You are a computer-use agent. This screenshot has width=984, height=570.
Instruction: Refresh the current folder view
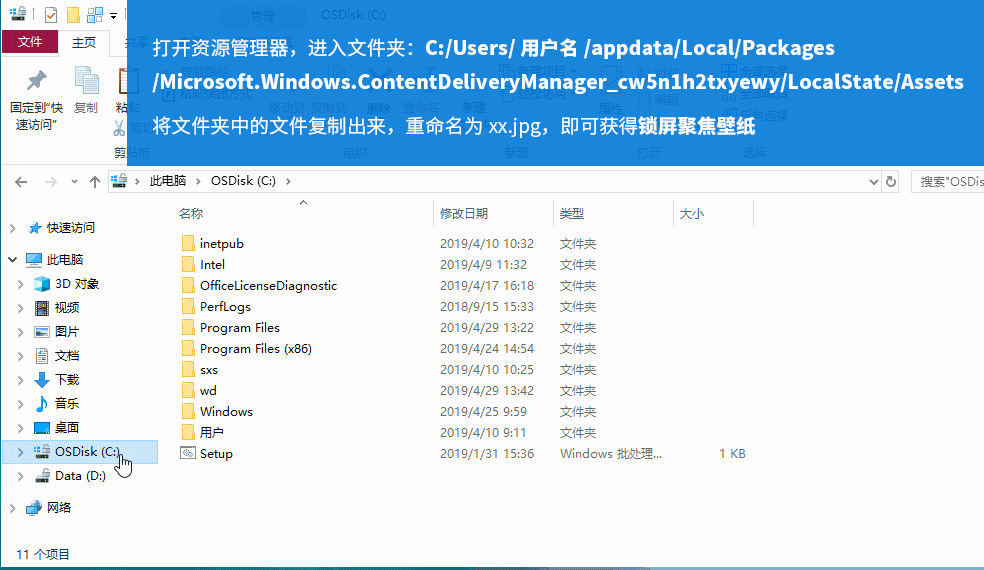point(891,181)
